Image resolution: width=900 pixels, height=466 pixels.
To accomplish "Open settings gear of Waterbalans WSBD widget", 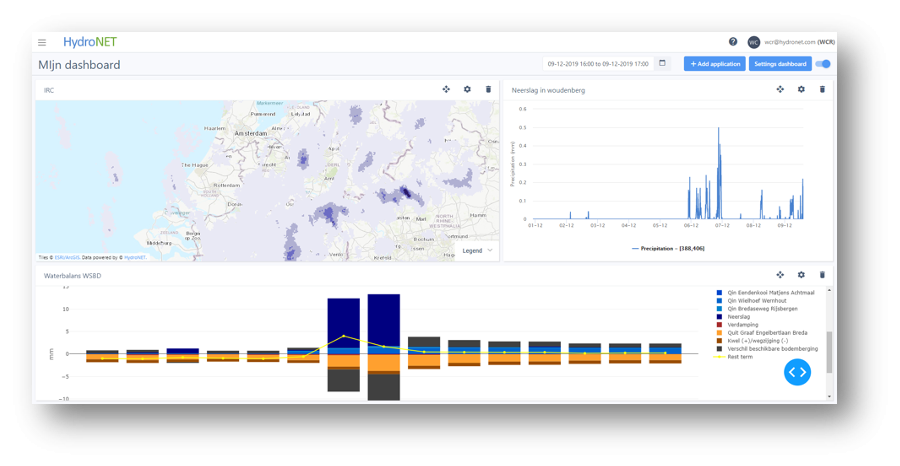I will (801, 275).
